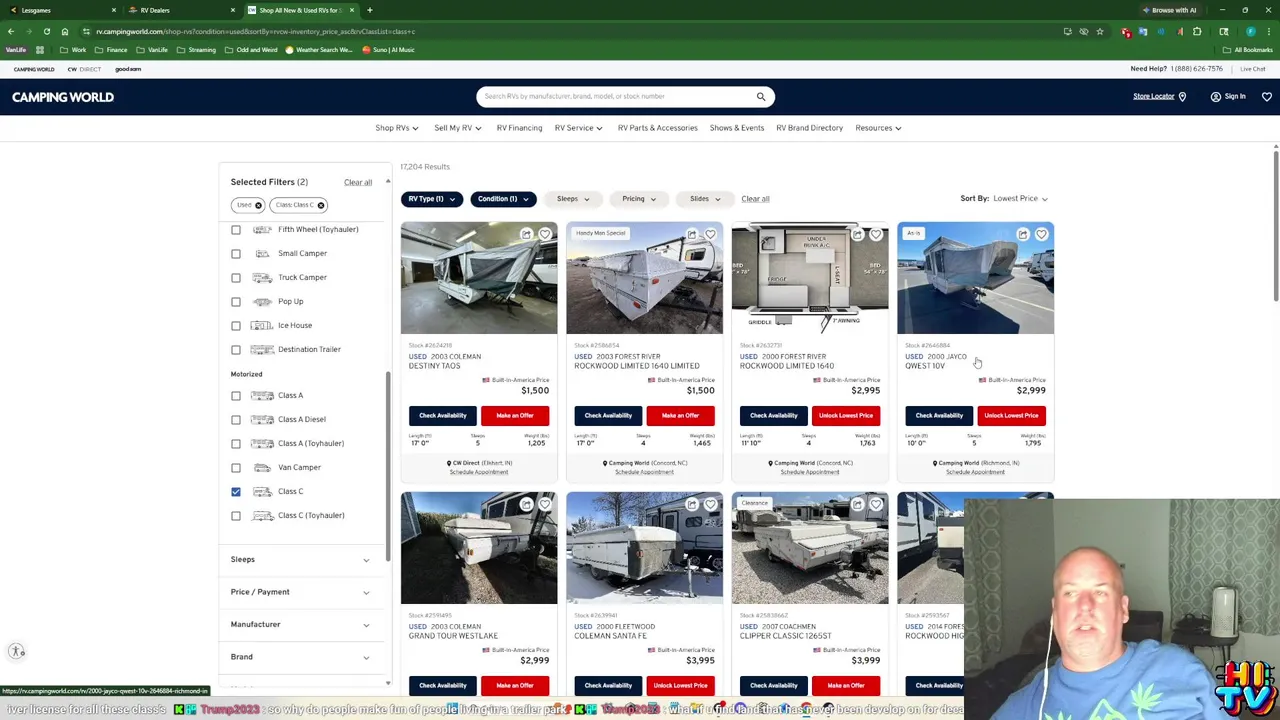Open browser home page
1280x720 pixels.
pyautogui.click(x=65, y=32)
